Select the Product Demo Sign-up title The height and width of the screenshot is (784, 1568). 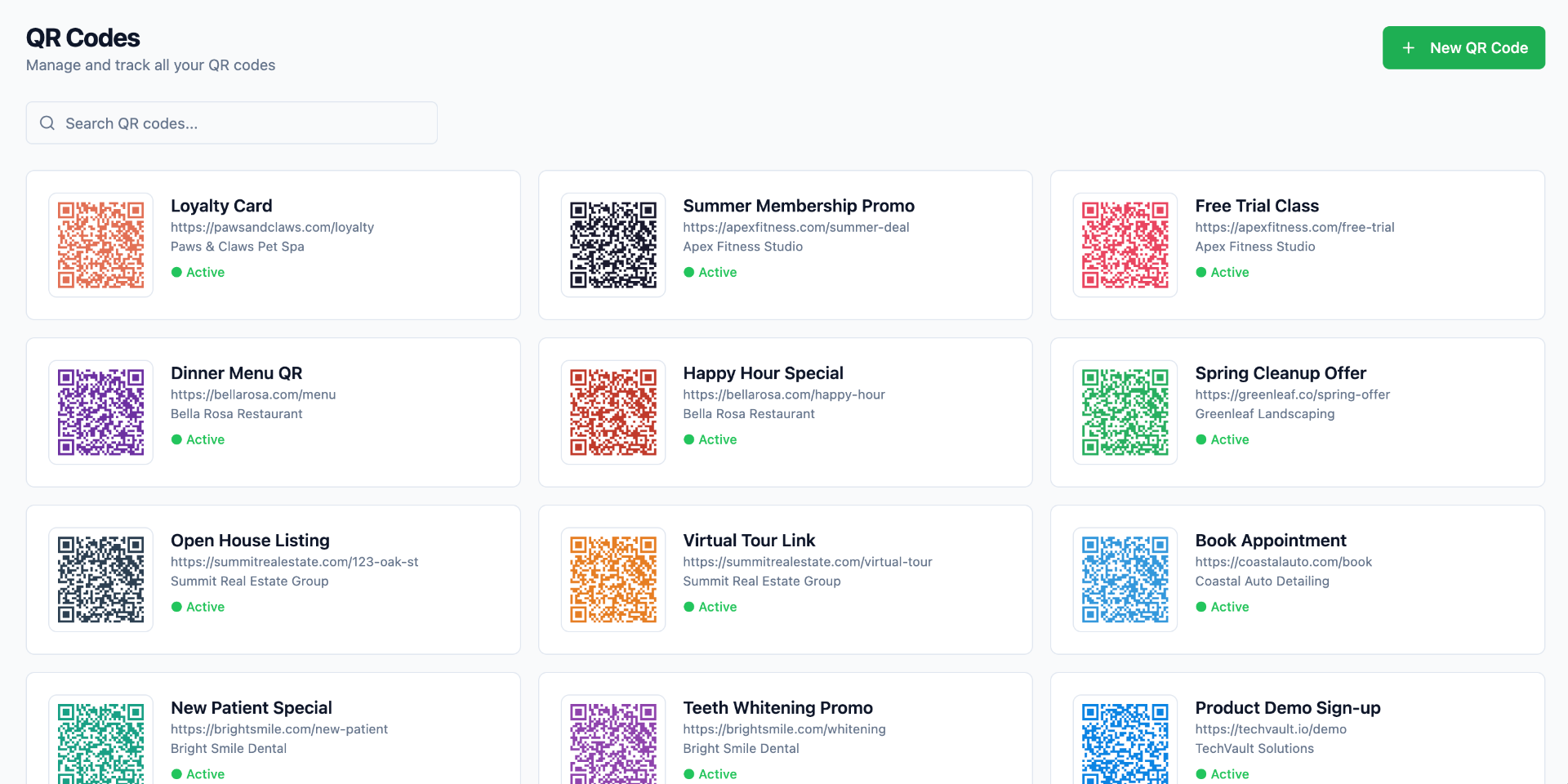tap(1288, 708)
